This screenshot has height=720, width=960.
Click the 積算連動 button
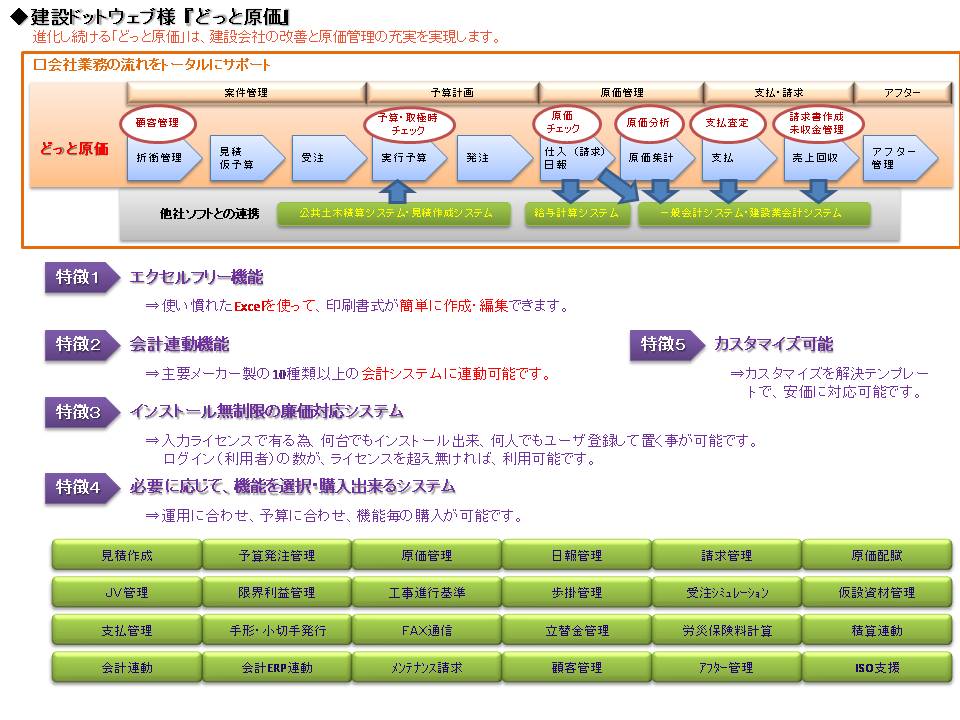(x=877, y=630)
